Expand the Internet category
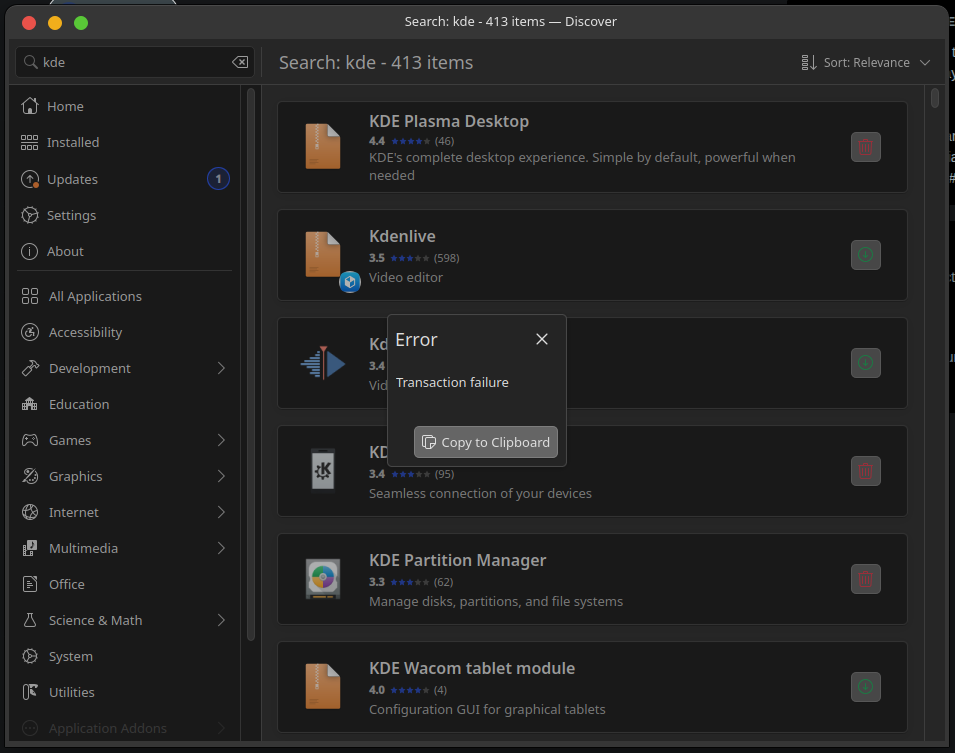The height and width of the screenshot is (753, 955). pyautogui.click(x=221, y=512)
